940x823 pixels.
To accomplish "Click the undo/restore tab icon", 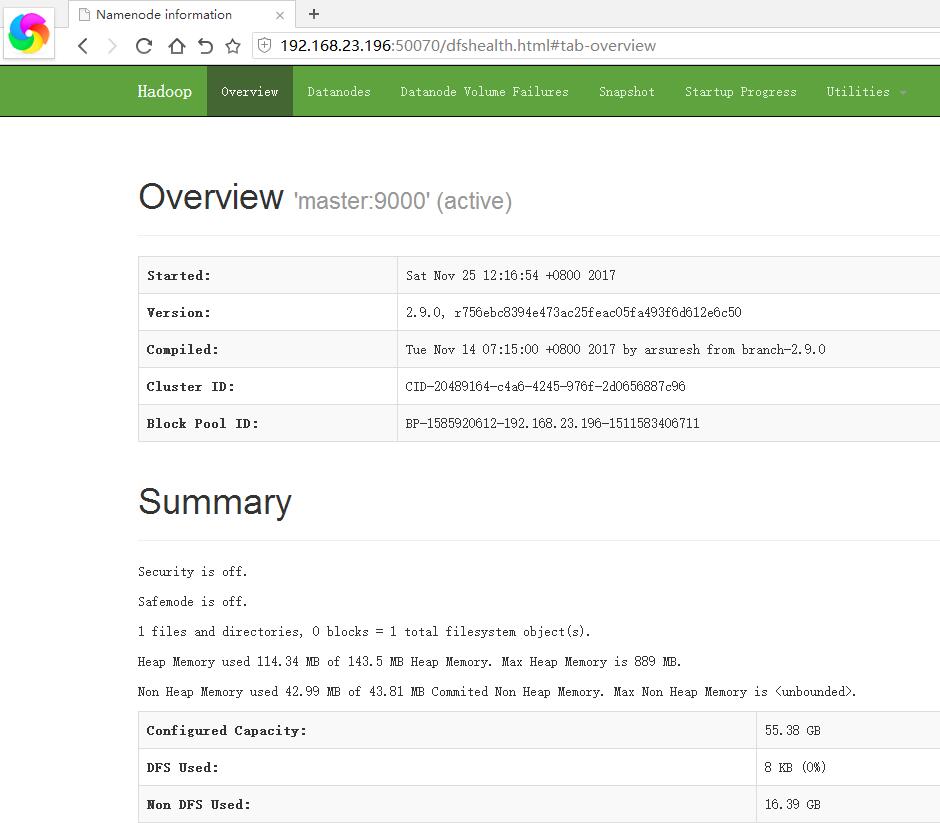I will click(205, 46).
